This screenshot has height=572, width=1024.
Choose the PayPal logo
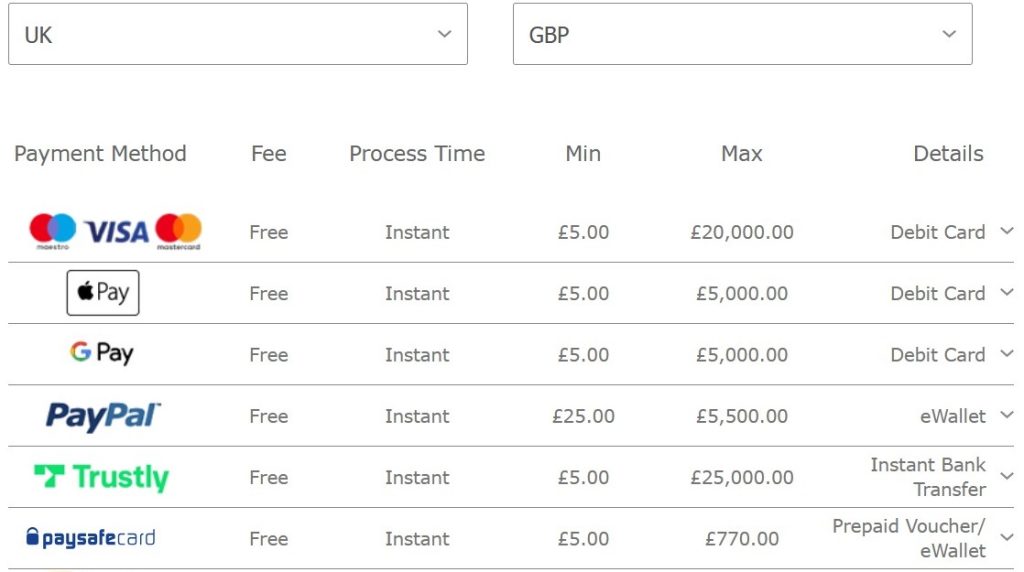click(103, 416)
